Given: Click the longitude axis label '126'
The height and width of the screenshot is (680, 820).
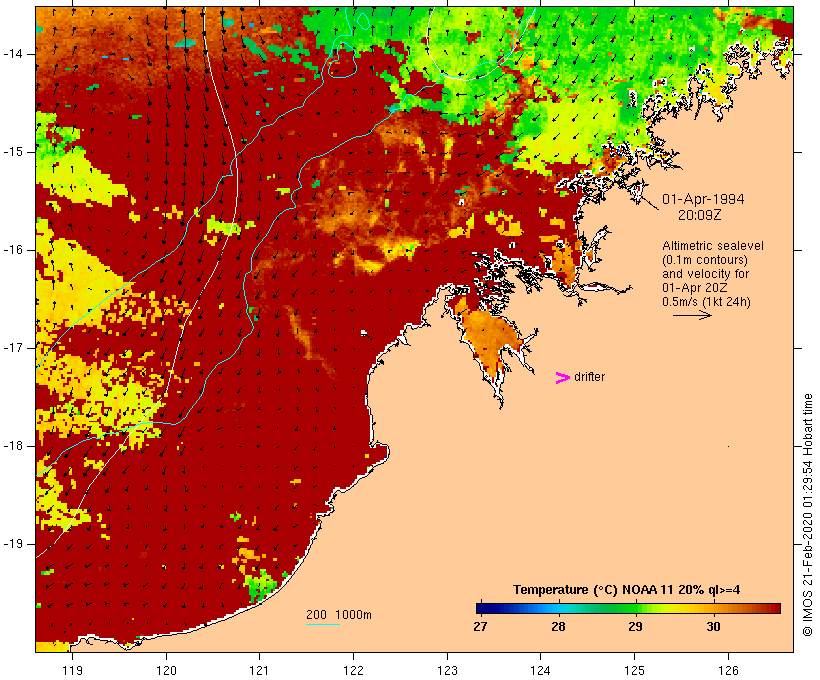Looking at the screenshot, I should [728, 670].
